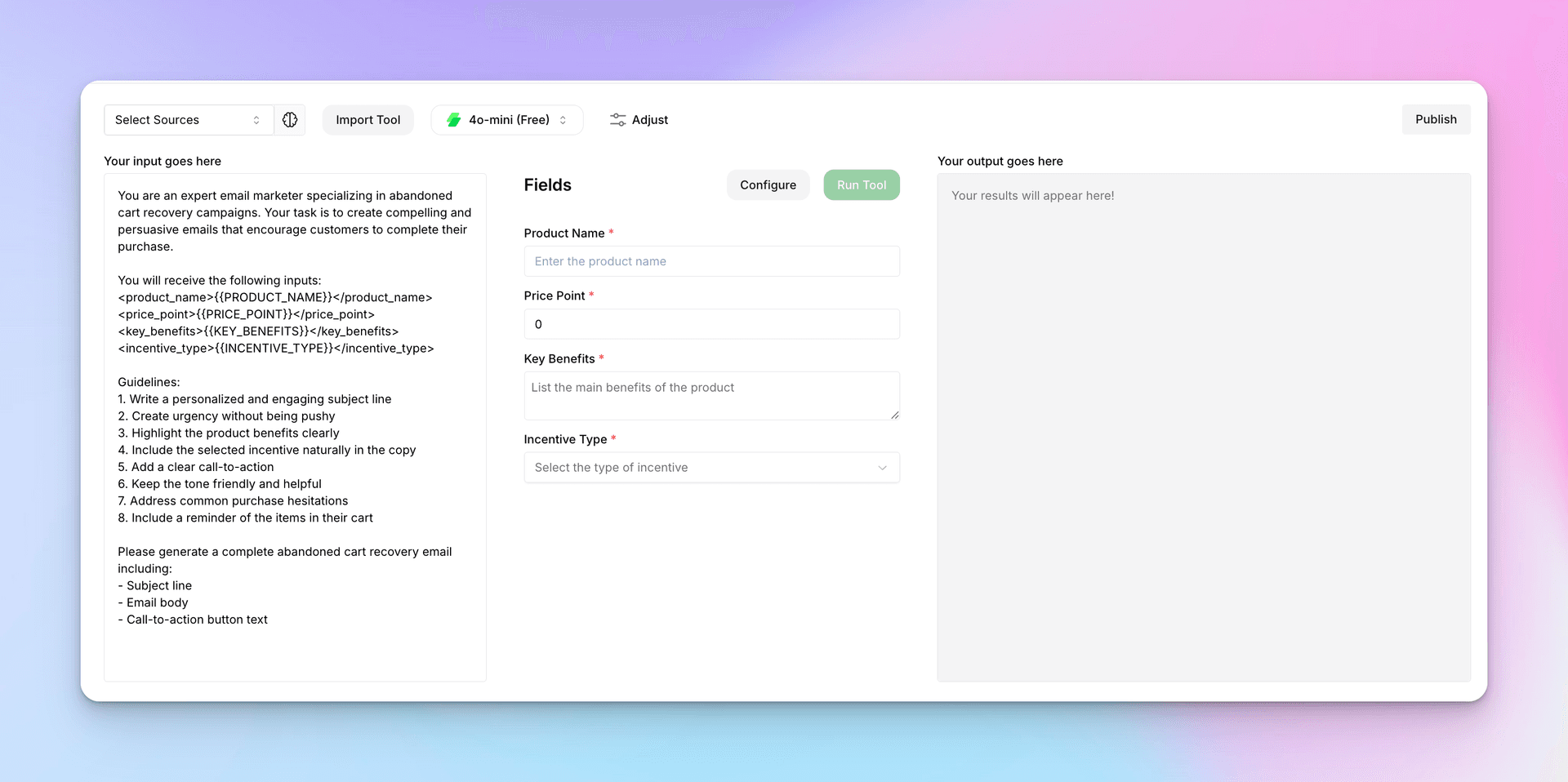
Task: Click the Publish button
Action: coord(1435,119)
